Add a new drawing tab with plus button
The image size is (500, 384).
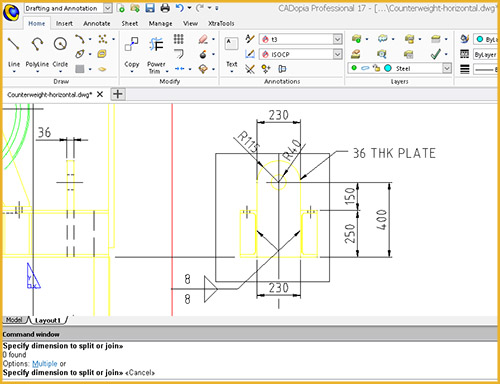pos(118,94)
